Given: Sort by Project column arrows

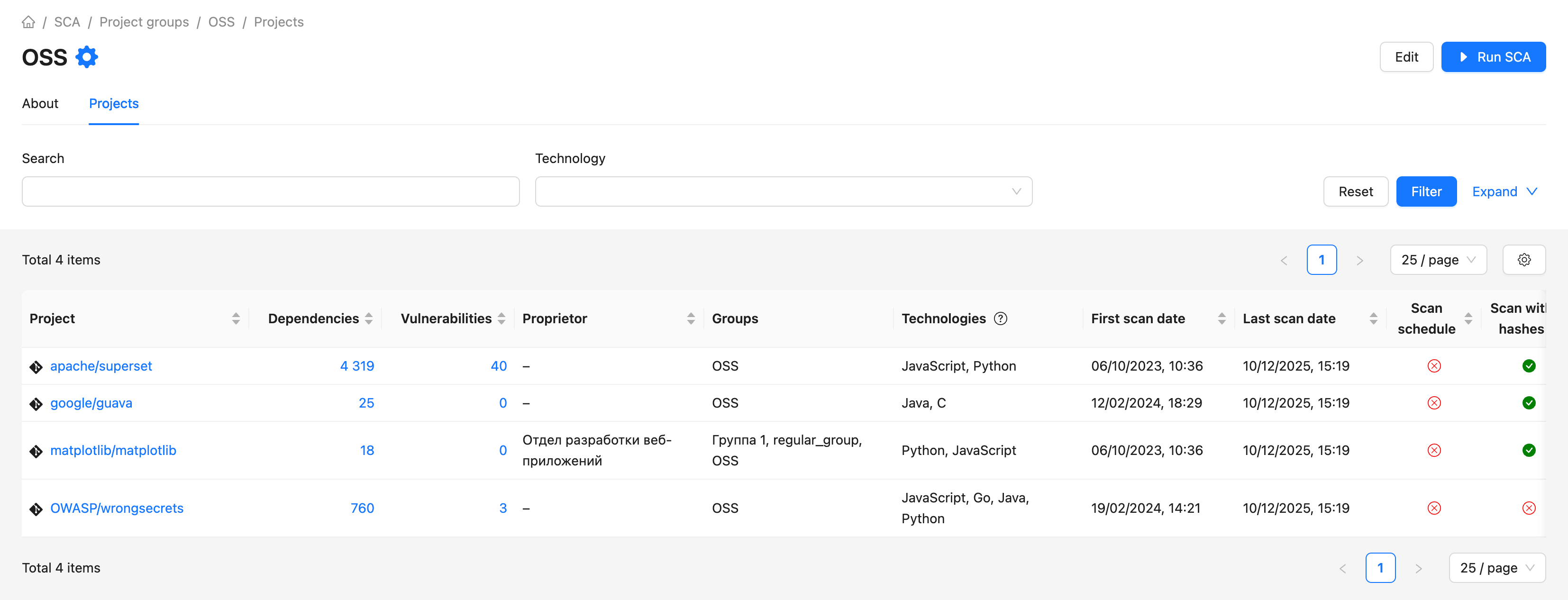Looking at the screenshot, I should (236, 319).
